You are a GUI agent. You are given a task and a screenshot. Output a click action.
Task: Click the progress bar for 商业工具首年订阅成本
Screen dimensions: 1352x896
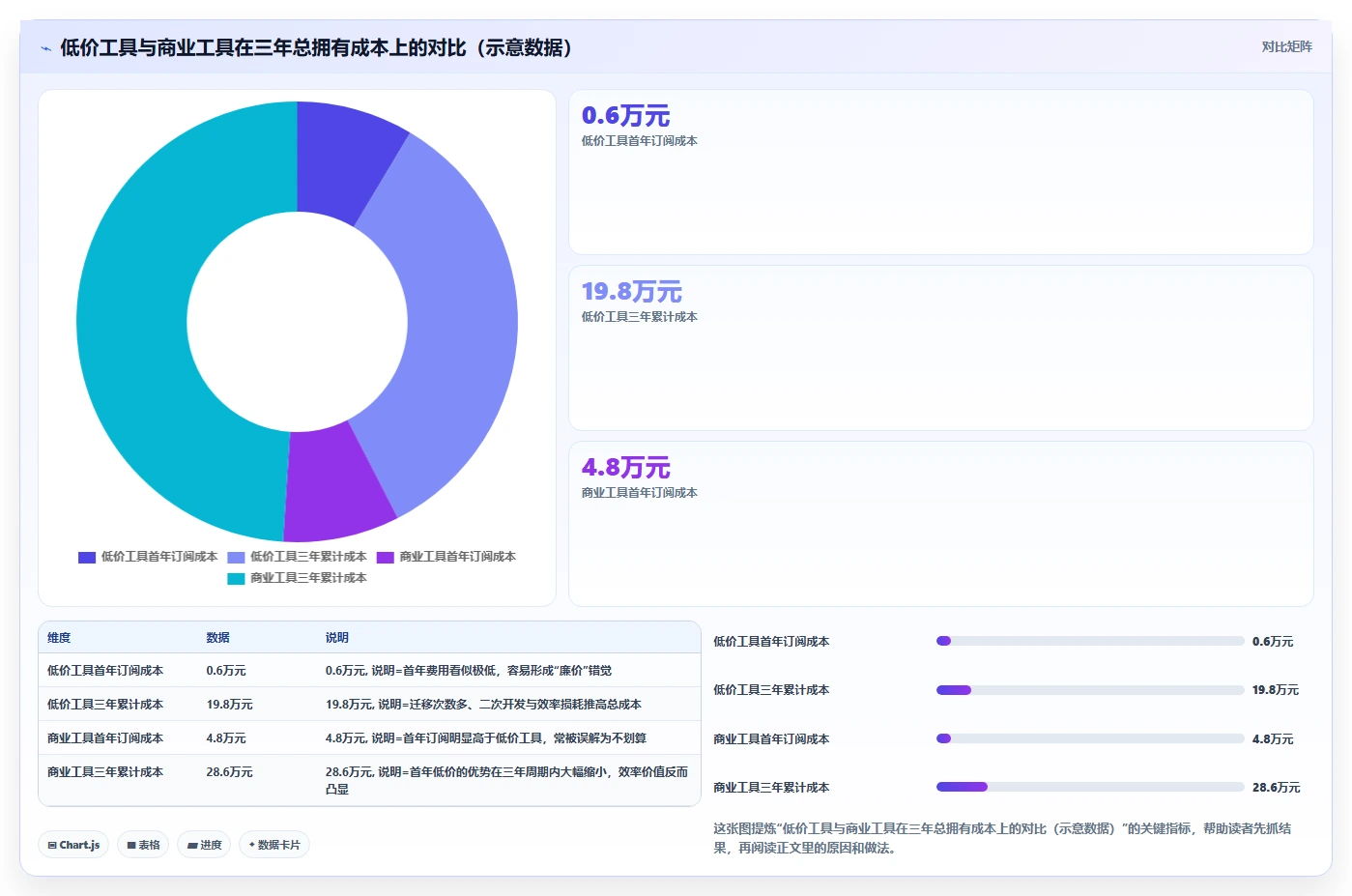click(x=1090, y=738)
